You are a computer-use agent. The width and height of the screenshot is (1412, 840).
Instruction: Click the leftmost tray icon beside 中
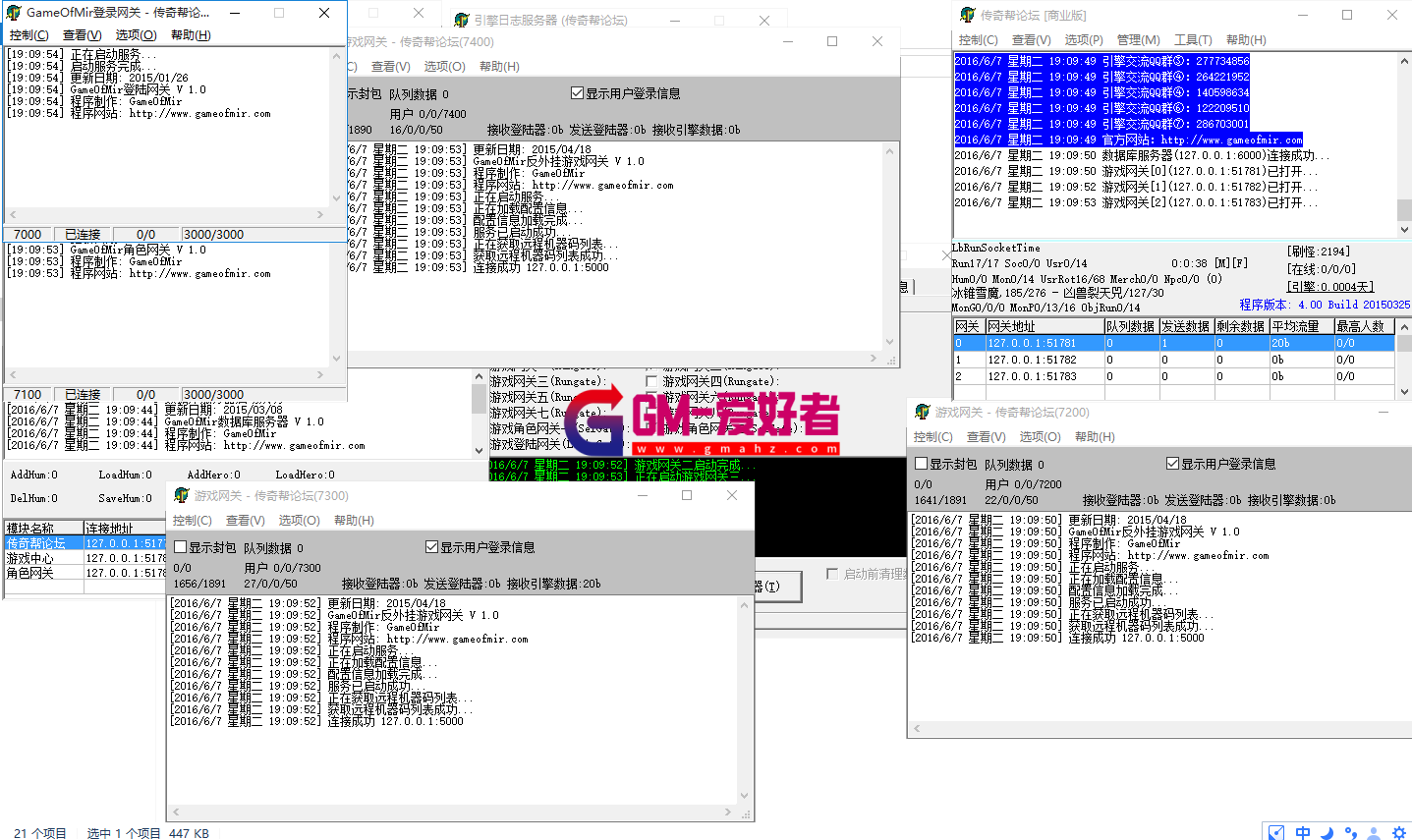(x=1275, y=832)
